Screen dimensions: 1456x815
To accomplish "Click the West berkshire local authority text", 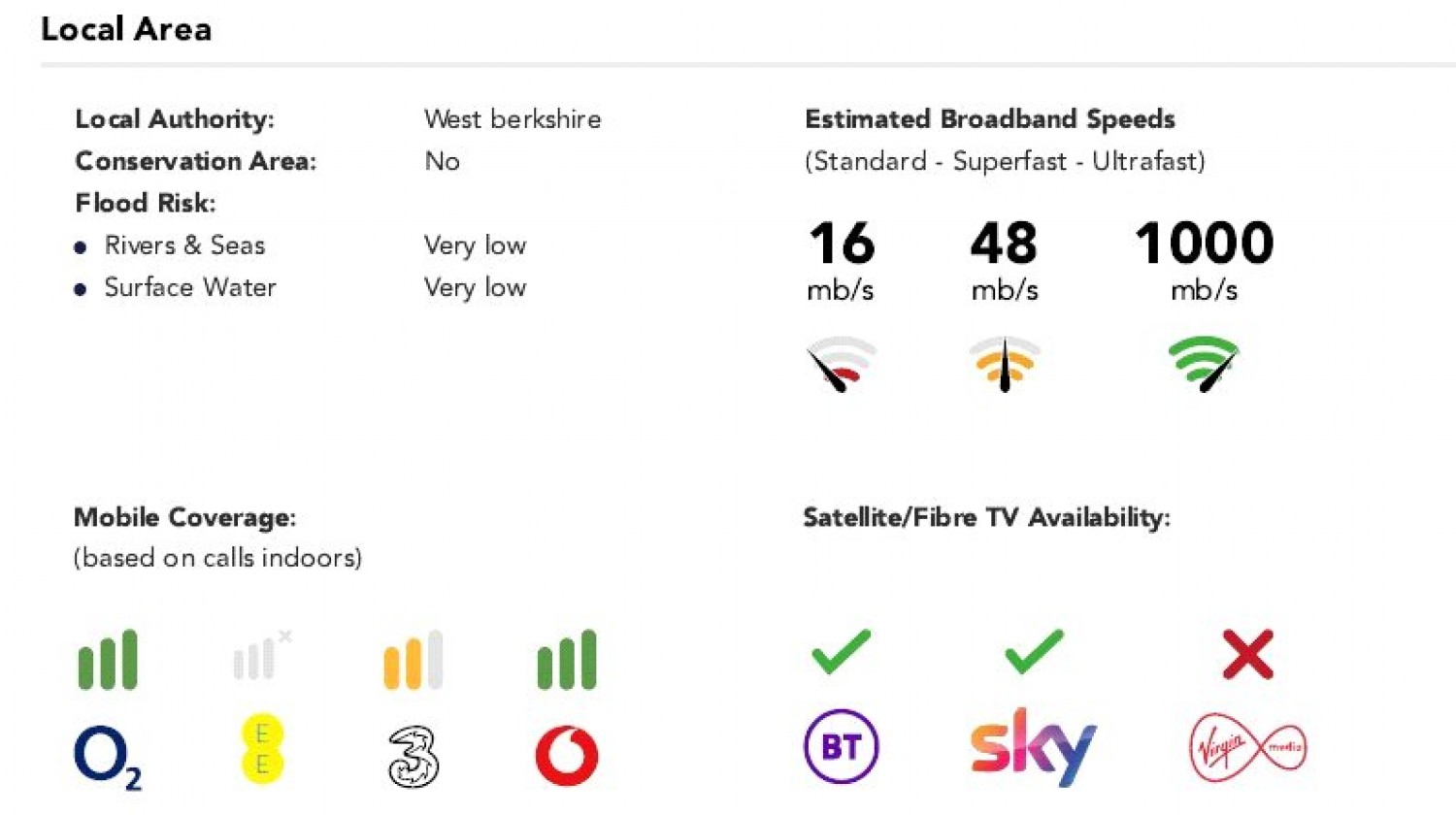I will pos(513,119).
